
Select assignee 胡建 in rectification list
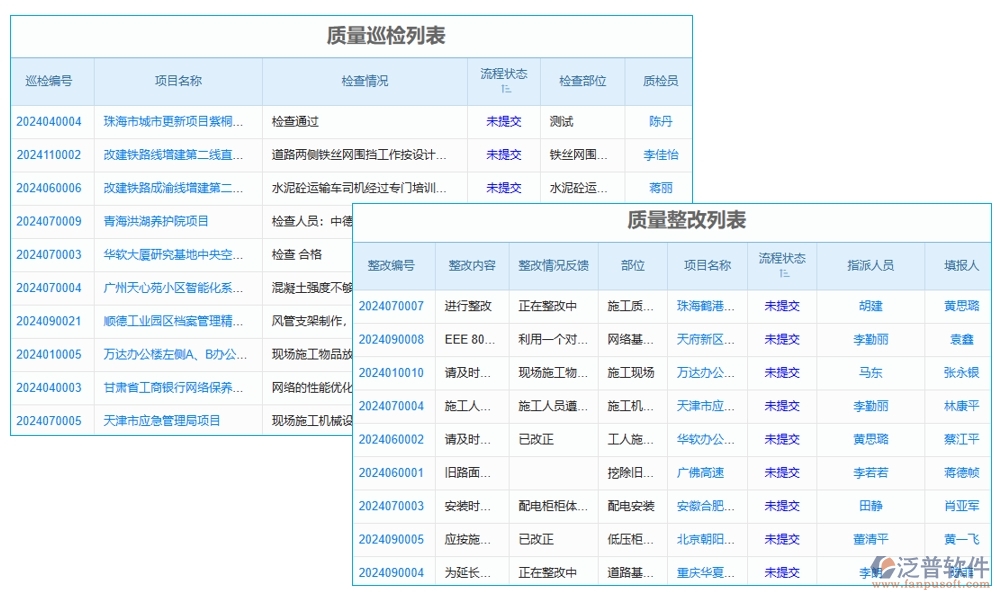tap(870, 306)
